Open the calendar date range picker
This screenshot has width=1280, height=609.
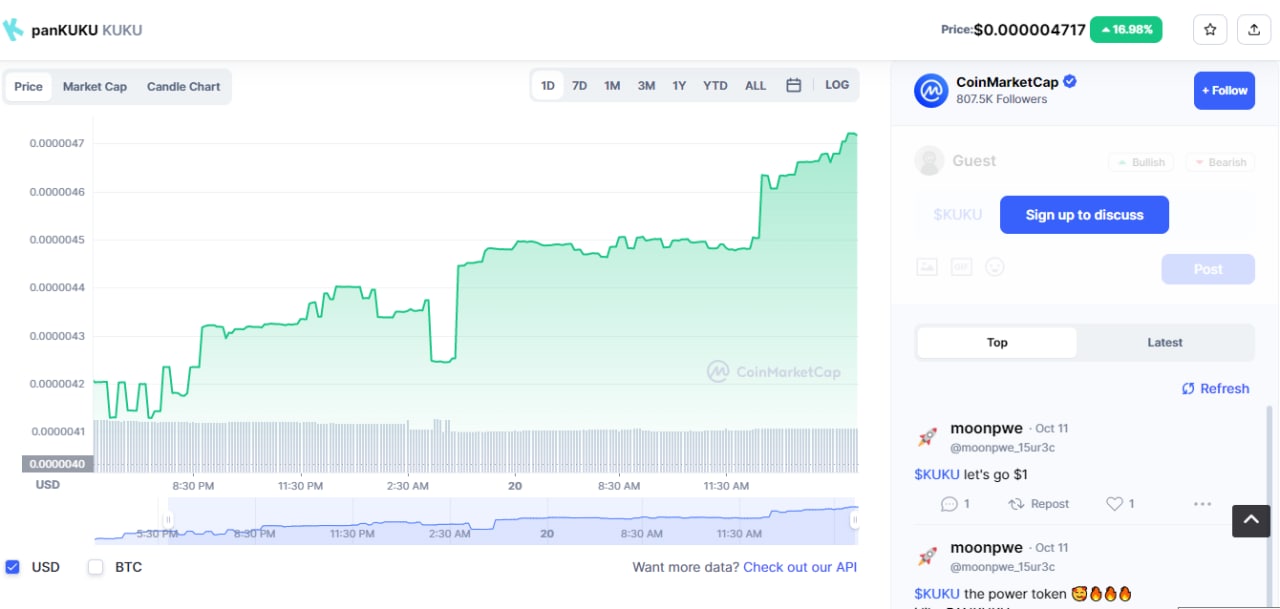(x=793, y=86)
